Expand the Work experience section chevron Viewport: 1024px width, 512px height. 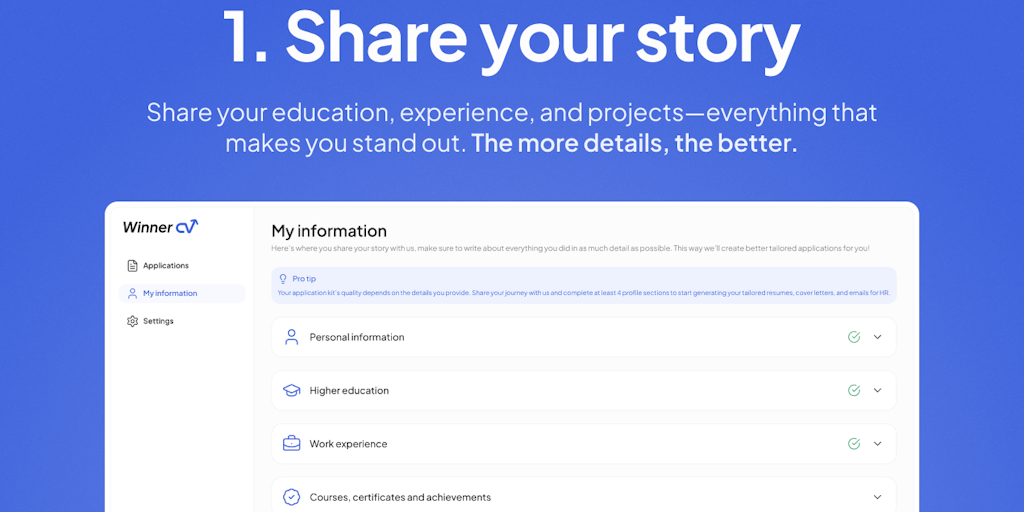pyautogui.click(x=878, y=444)
